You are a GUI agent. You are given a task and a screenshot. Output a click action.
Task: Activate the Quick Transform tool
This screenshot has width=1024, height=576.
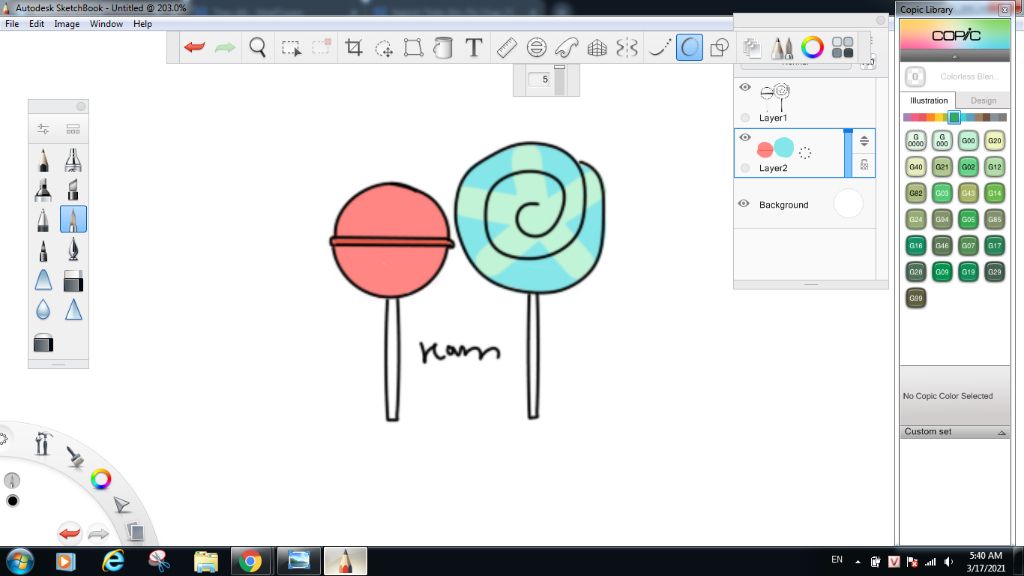pyautogui.click(x=383, y=48)
